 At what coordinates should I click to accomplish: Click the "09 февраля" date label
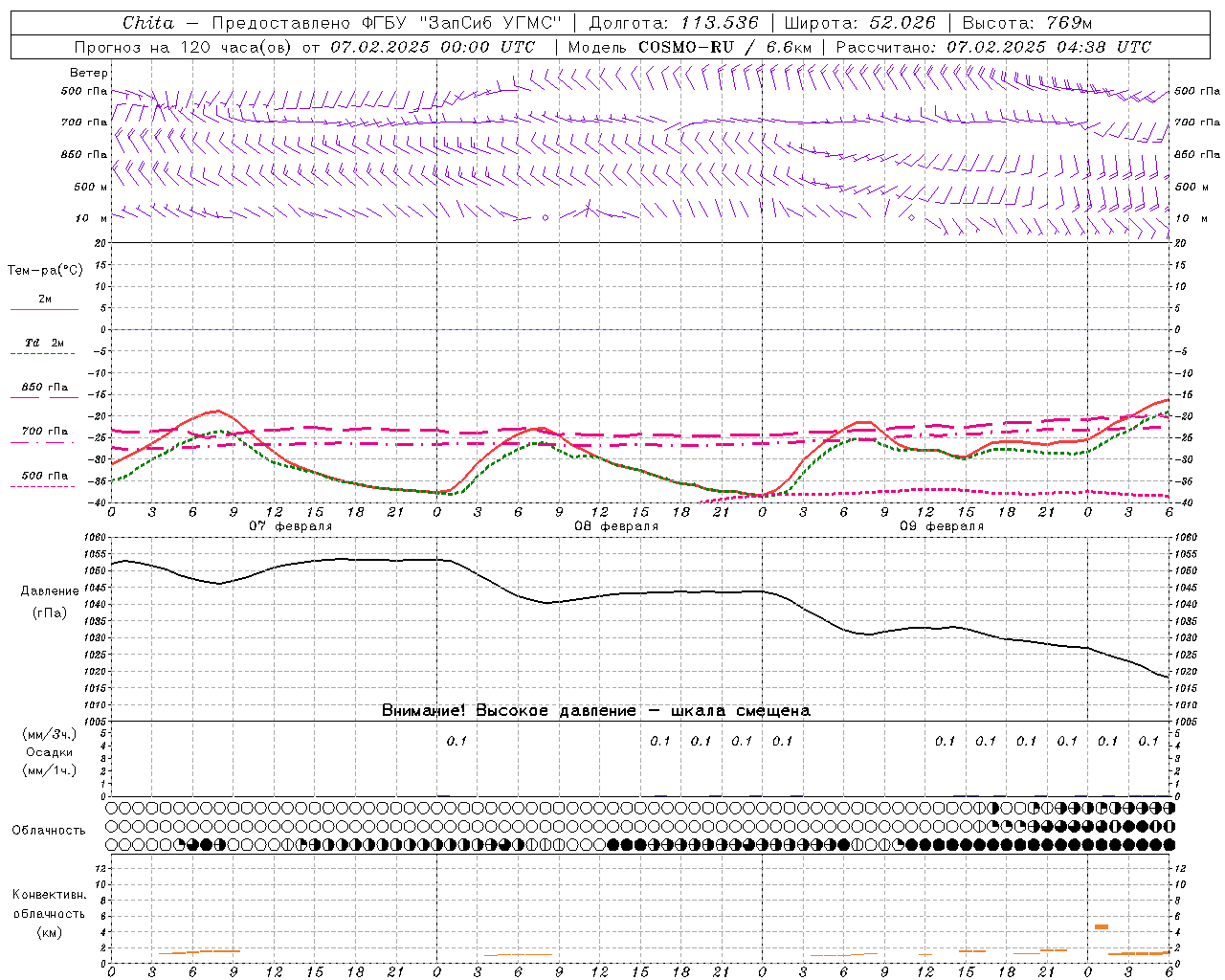pyautogui.click(x=942, y=526)
